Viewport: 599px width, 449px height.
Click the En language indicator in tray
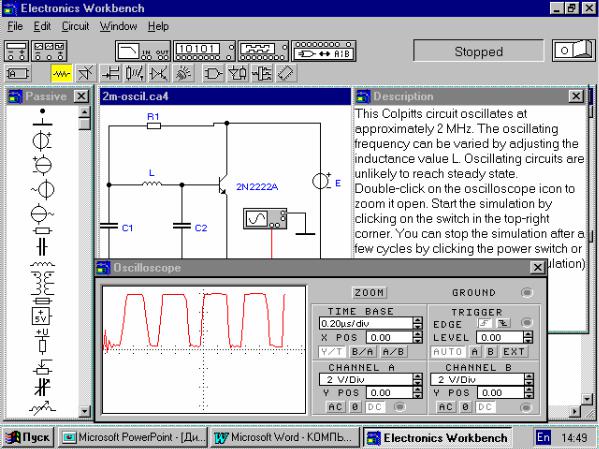pos(543,437)
